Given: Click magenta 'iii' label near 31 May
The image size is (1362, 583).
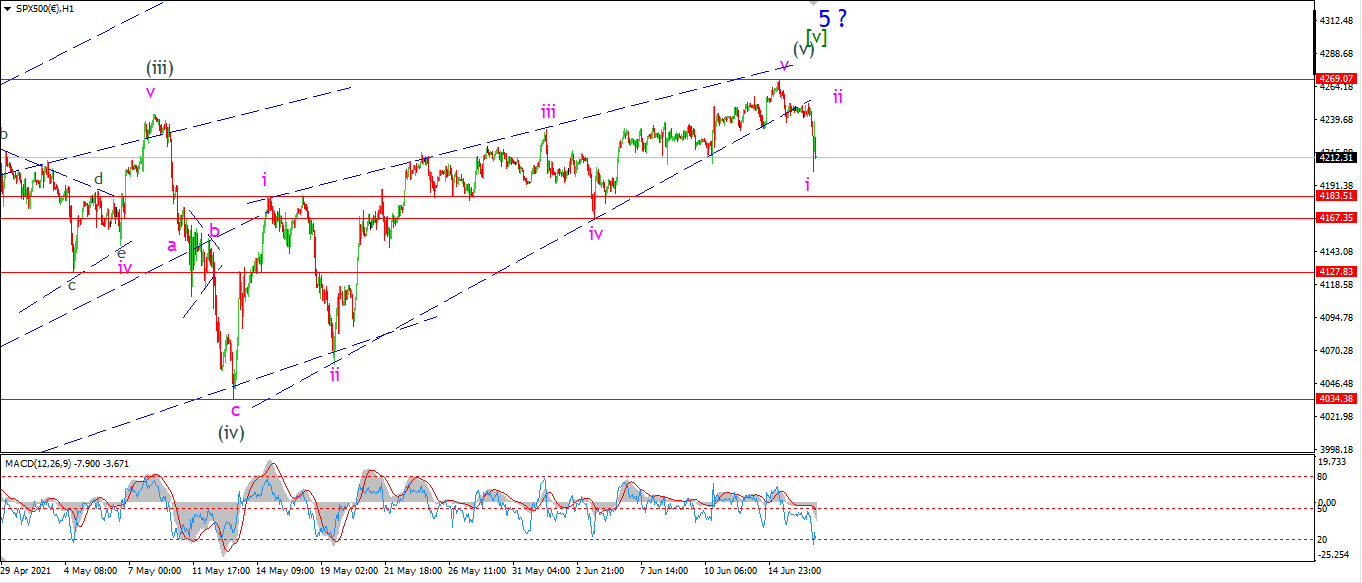Looking at the screenshot, I should tap(548, 111).
